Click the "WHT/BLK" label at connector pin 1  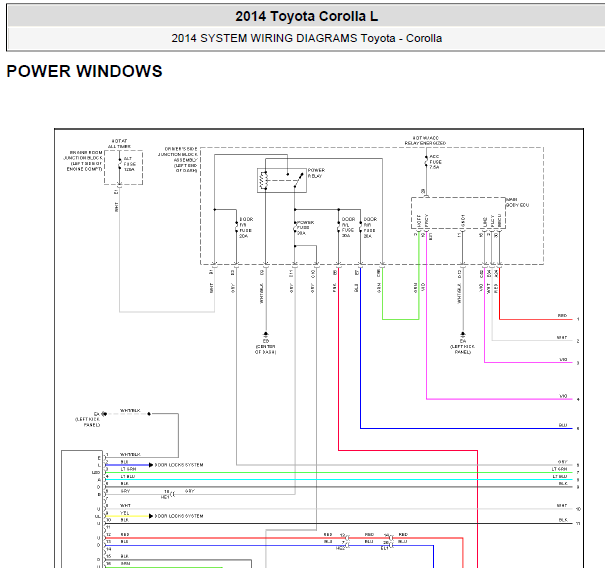coord(130,455)
